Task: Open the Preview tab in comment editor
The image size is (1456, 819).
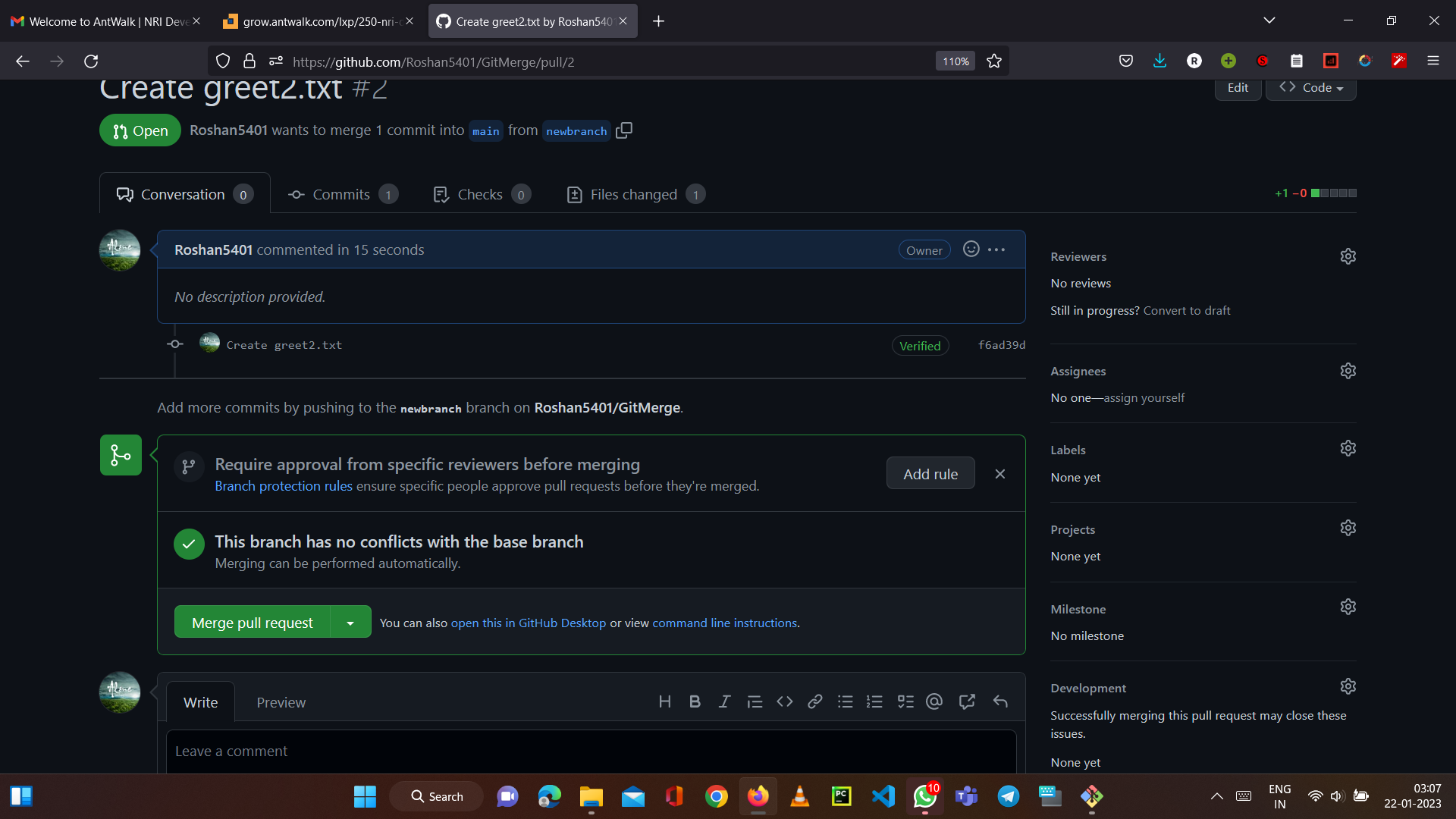Action: coord(281,701)
